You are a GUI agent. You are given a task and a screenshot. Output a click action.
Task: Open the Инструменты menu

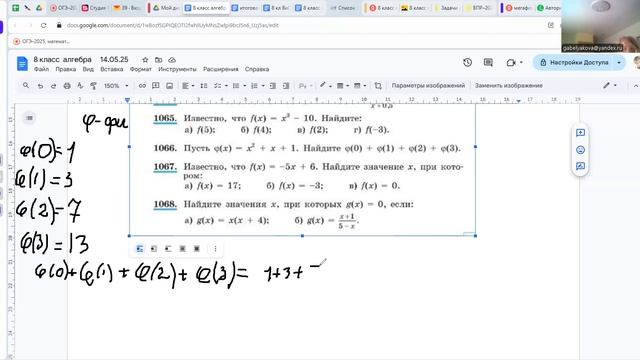(x=177, y=69)
